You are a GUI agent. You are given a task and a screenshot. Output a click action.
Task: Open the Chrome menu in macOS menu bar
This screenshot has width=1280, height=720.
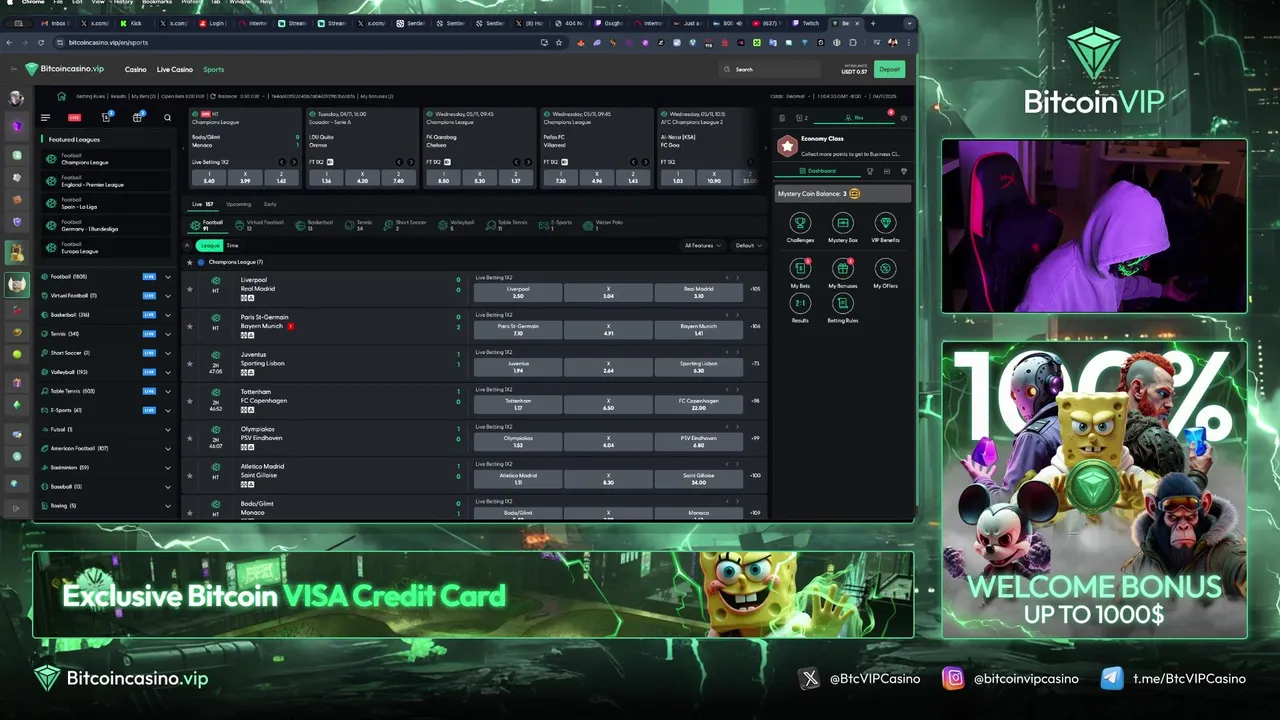click(33, 2)
